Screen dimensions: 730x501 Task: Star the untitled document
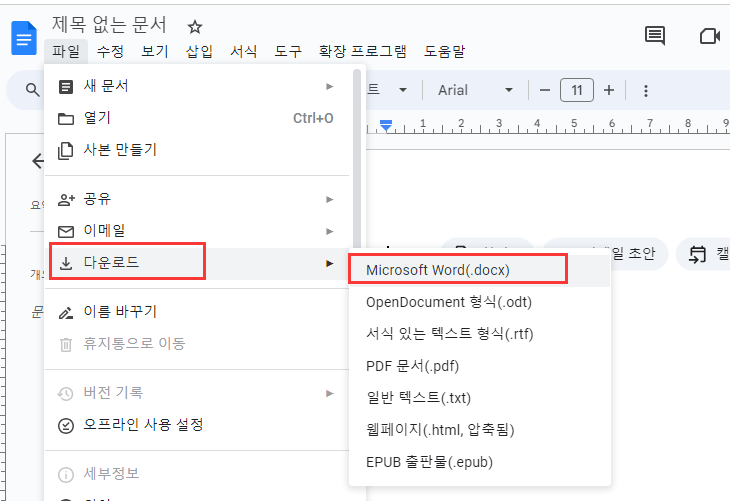pyautogui.click(x=195, y=26)
